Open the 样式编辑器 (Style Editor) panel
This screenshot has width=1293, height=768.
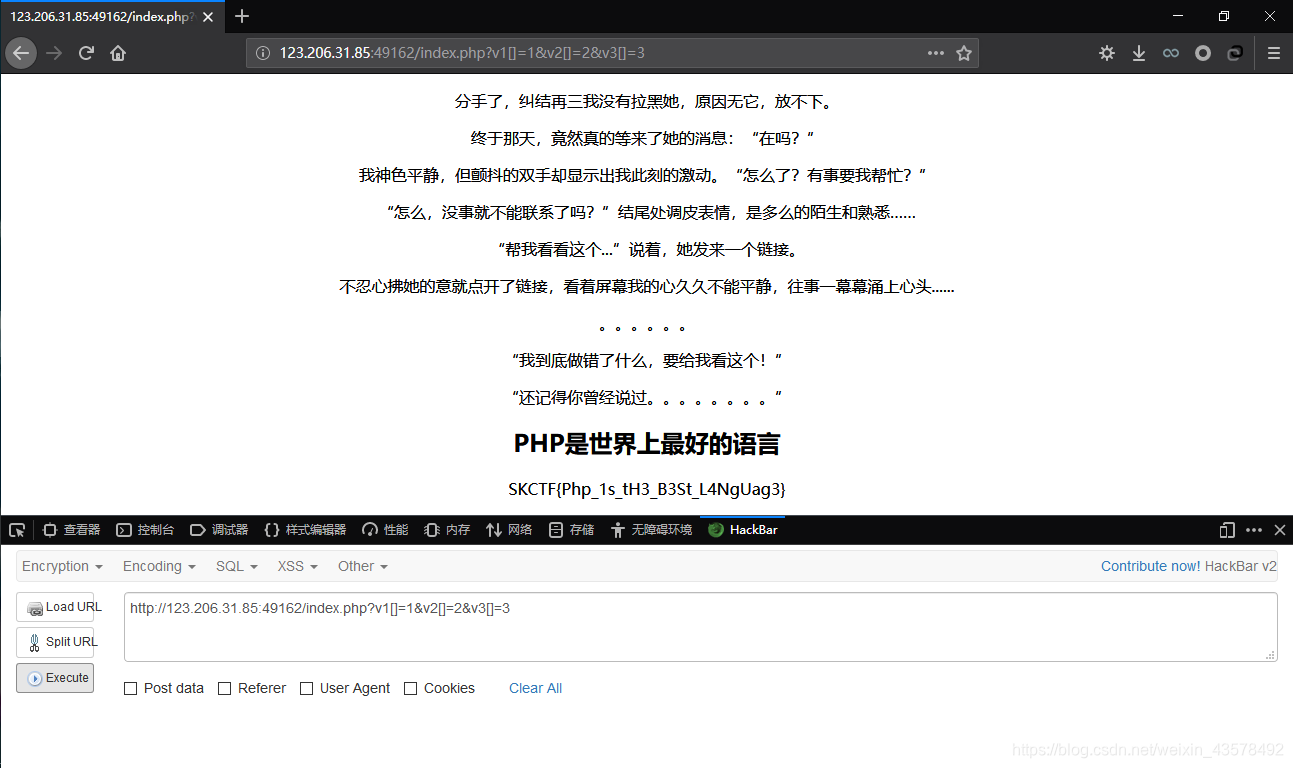(308, 529)
